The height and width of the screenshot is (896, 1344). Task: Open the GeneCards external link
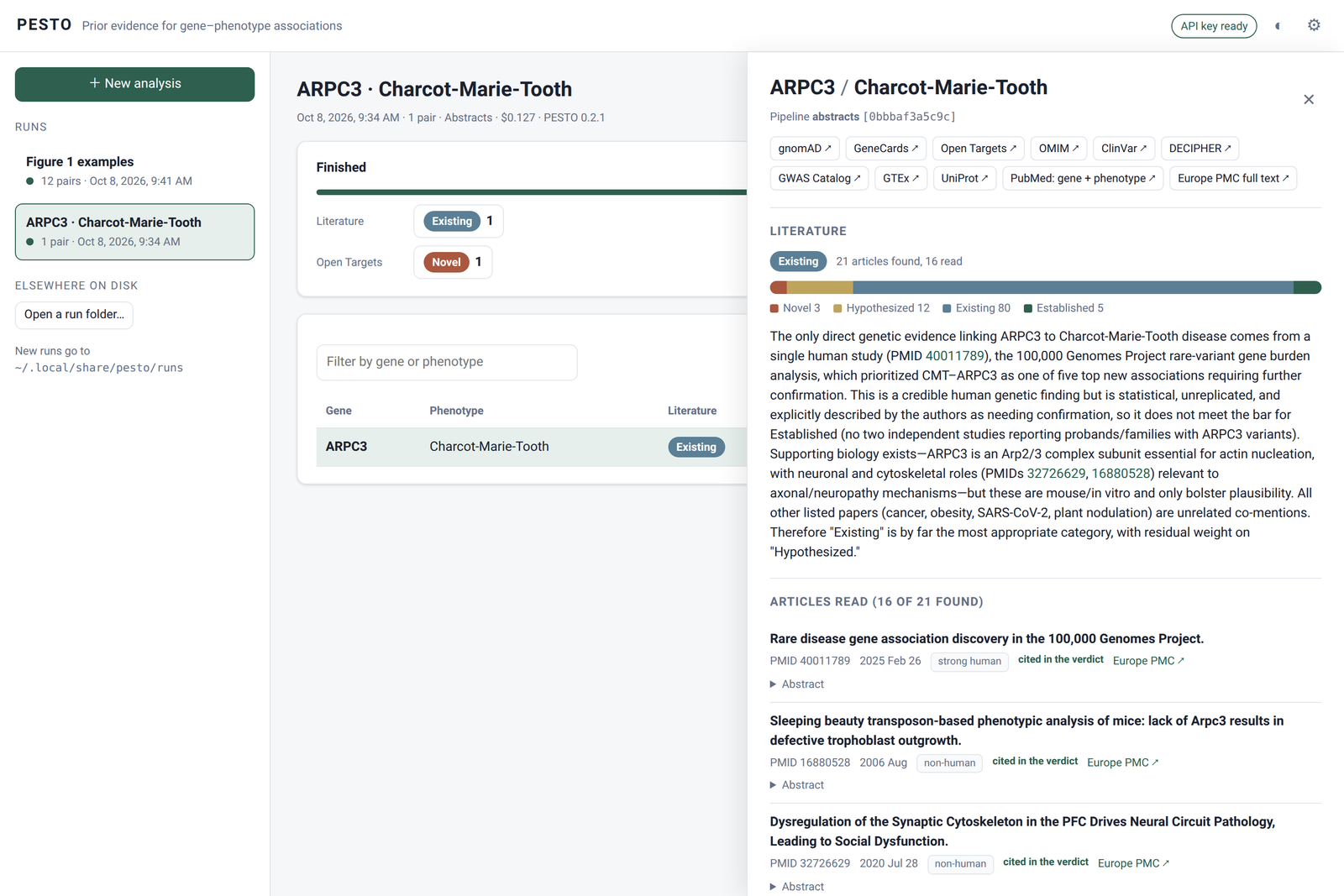(x=886, y=149)
